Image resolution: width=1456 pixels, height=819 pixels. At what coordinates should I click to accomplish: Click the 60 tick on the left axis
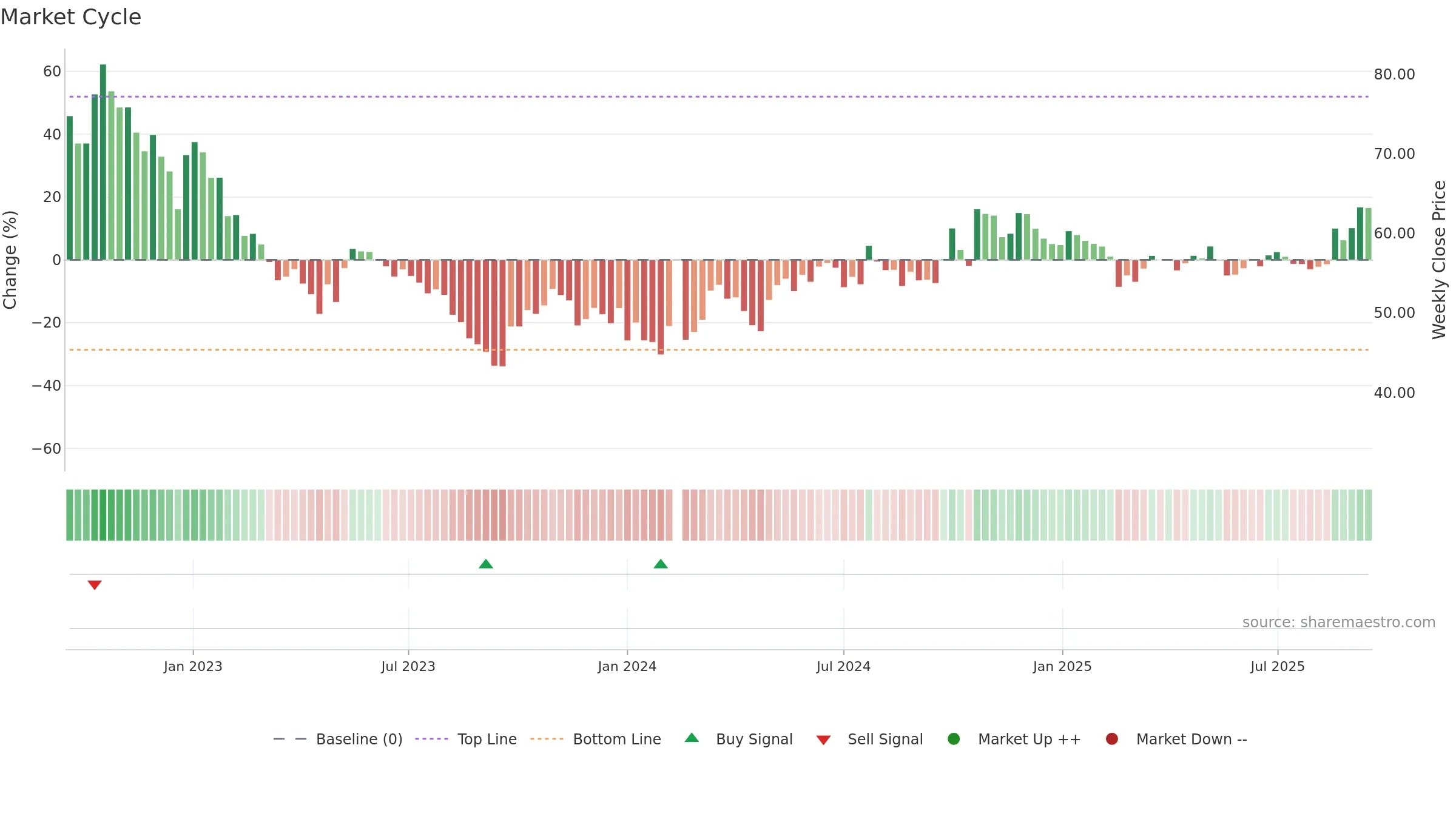52,72
